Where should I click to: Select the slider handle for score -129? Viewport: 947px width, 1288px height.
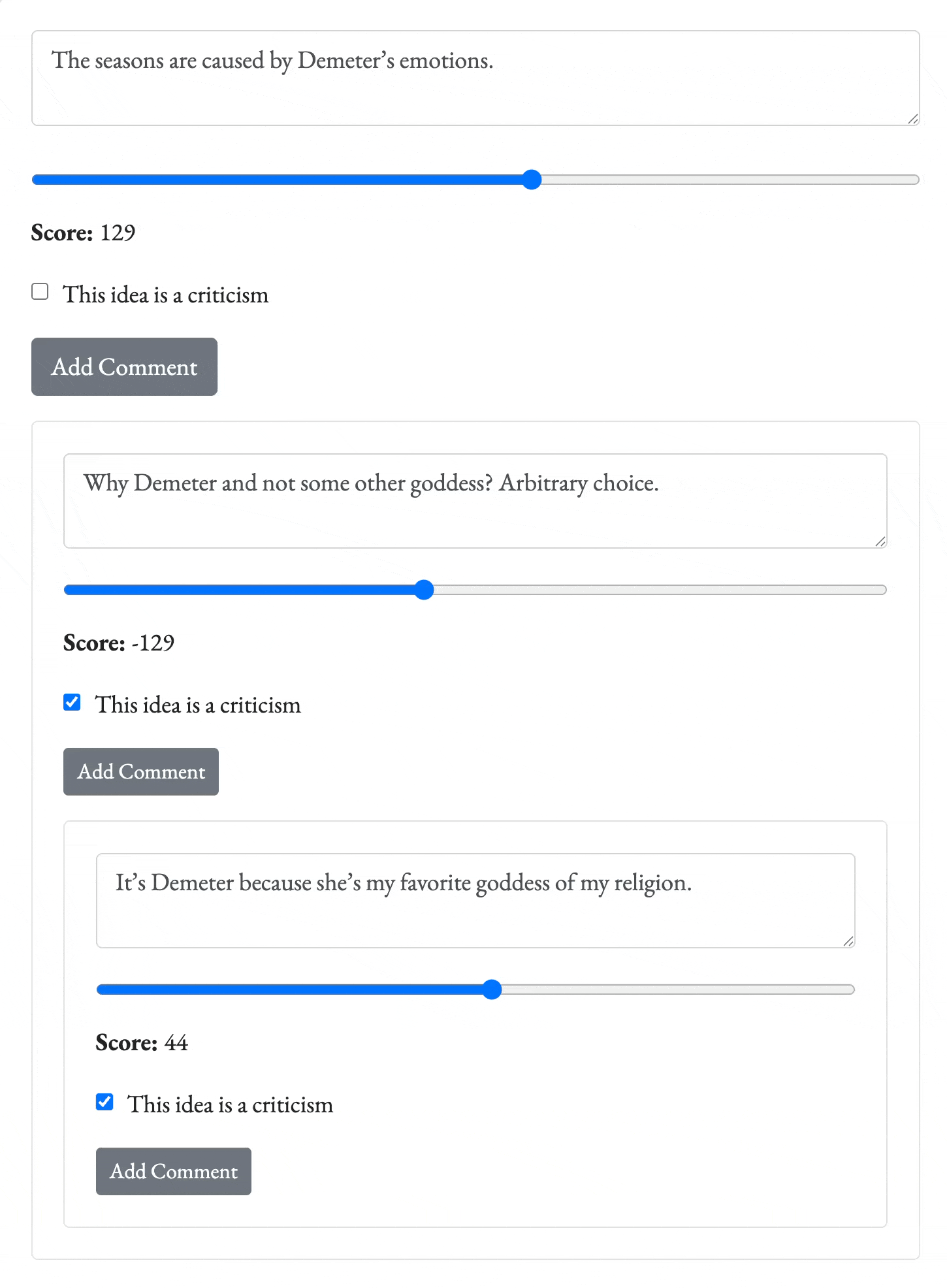click(x=424, y=590)
